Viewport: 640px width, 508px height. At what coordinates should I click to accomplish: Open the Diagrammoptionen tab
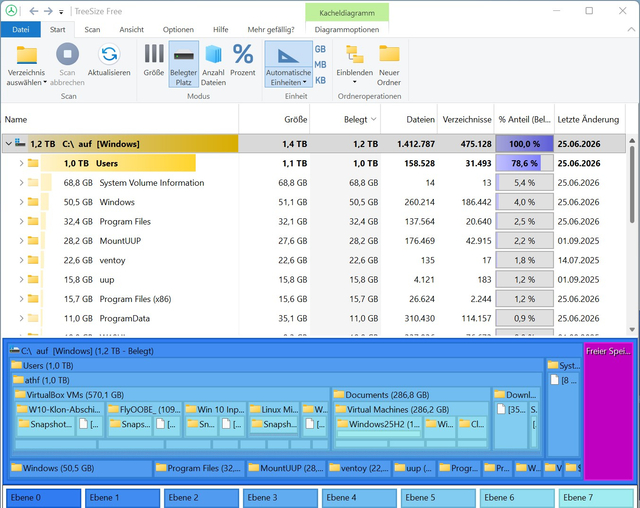pyautogui.click(x=347, y=29)
